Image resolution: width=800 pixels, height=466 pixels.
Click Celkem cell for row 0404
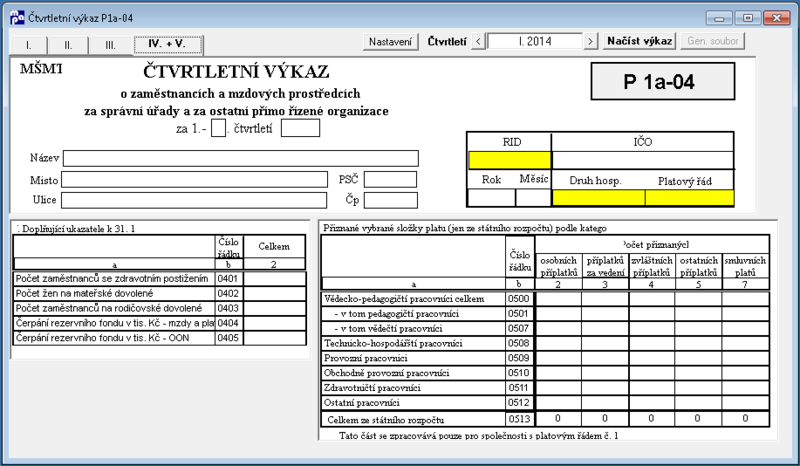(x=274, y=323)
